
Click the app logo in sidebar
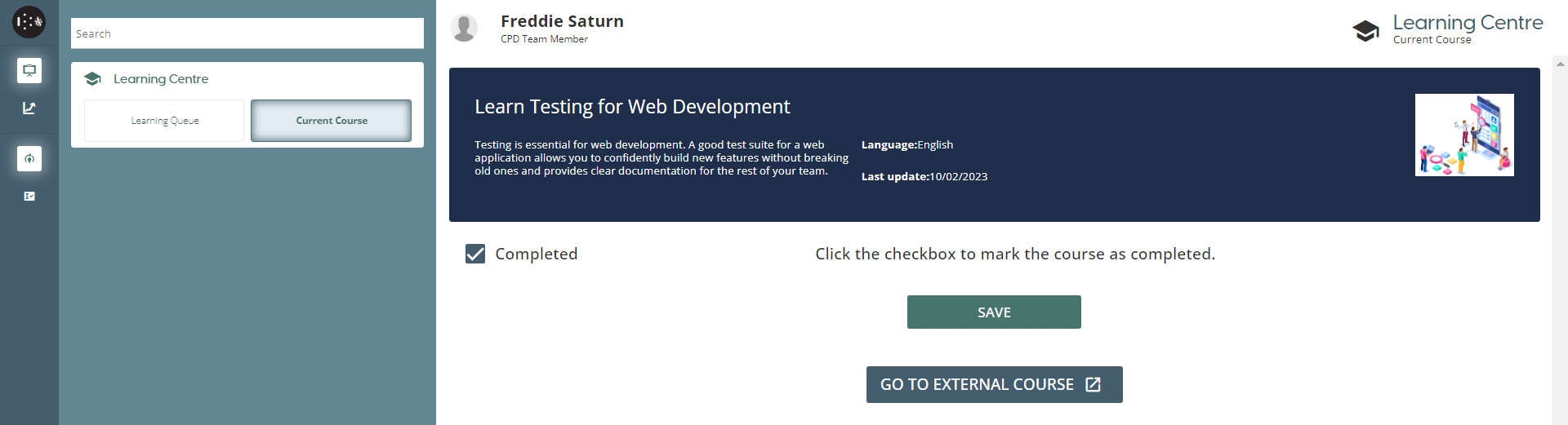[x=29, y=22]
